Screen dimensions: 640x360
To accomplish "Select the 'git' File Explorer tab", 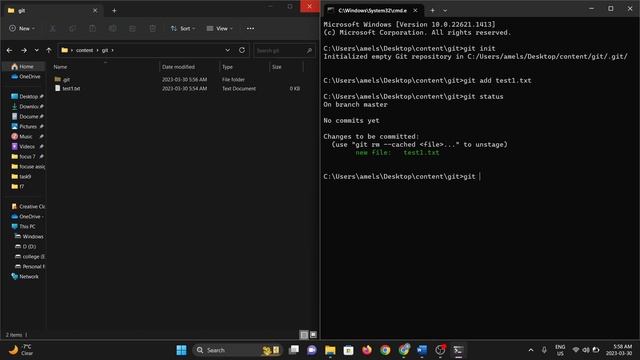I will (x=51, y=11).
